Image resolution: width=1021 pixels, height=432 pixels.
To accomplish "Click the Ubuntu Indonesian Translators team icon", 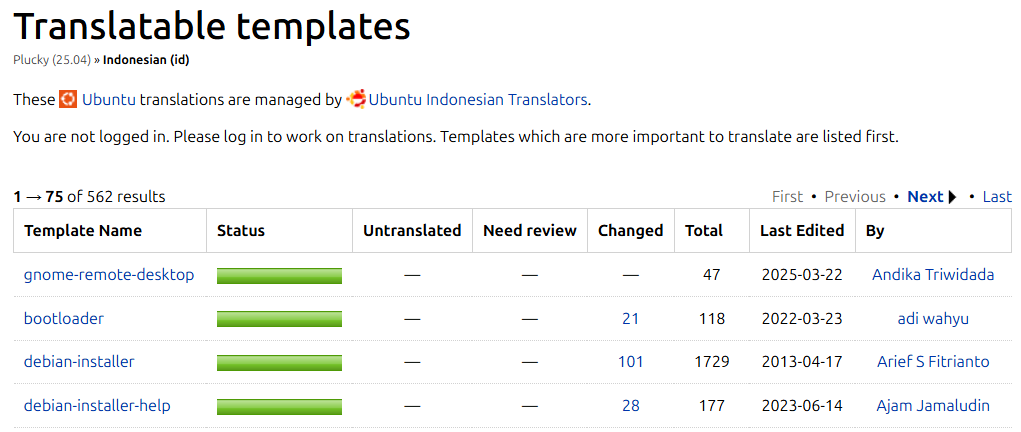I will 356,100.
